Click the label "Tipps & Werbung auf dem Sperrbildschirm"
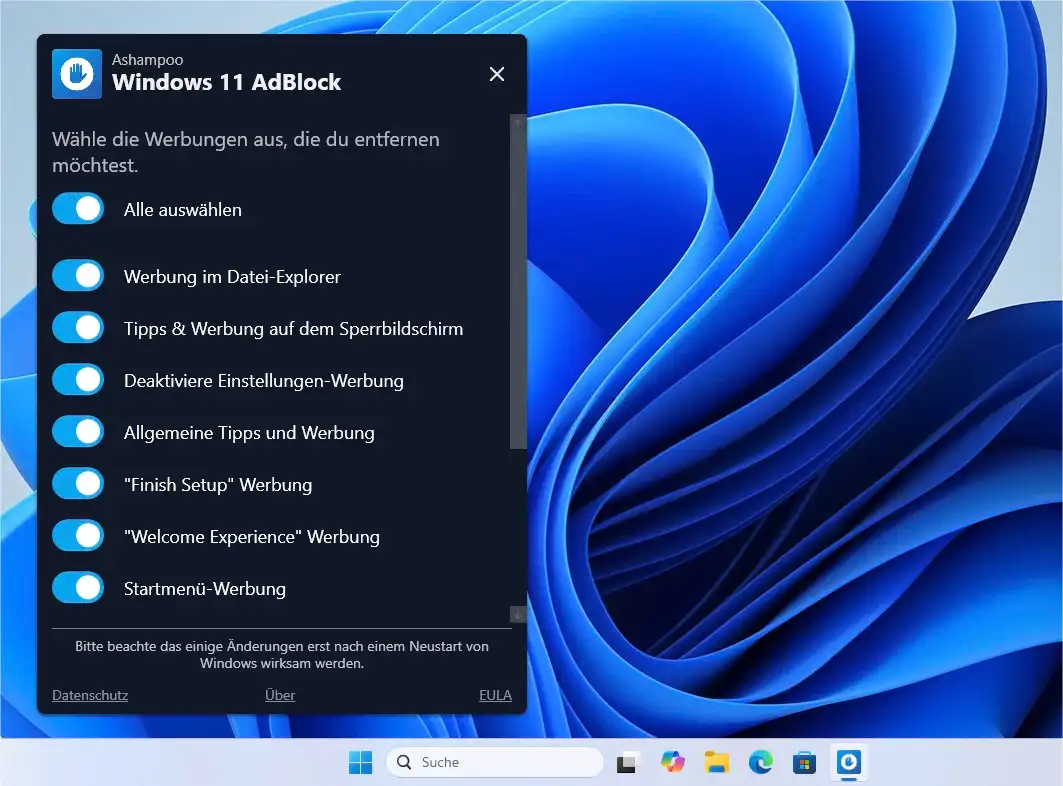 [294, 329]
